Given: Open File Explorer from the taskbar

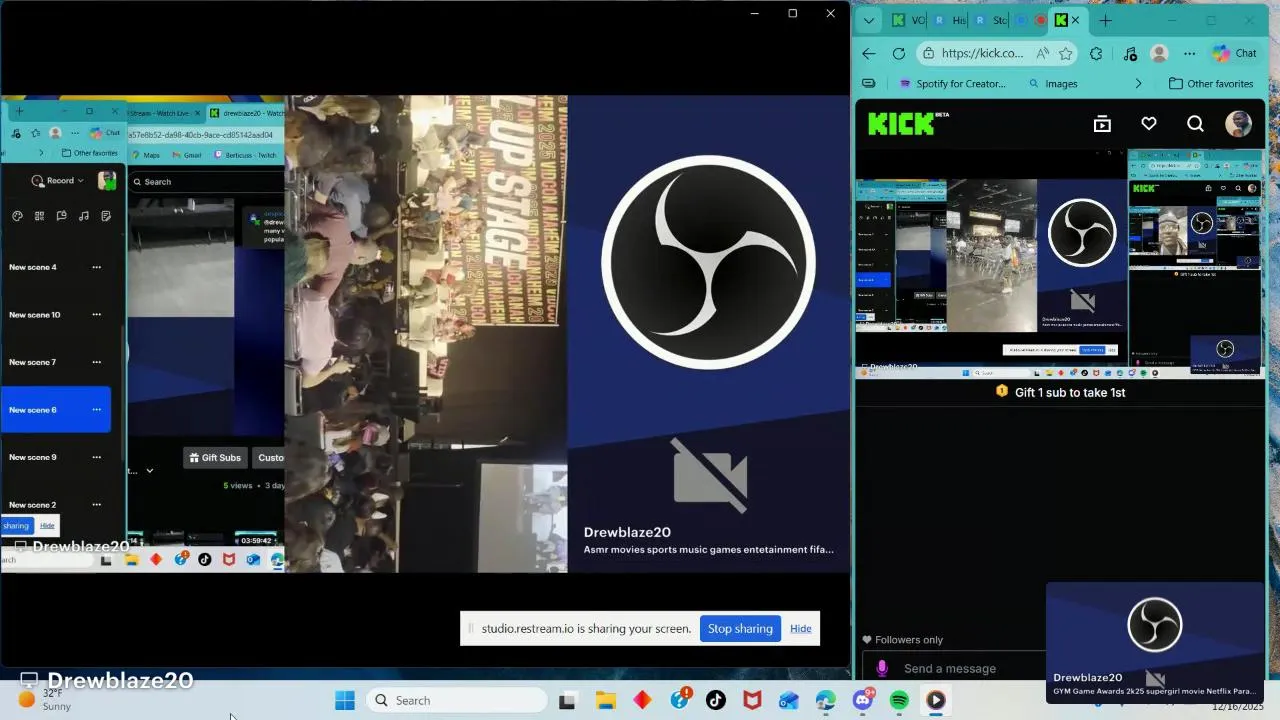Looking at the screenshot, I should point(606,700).
